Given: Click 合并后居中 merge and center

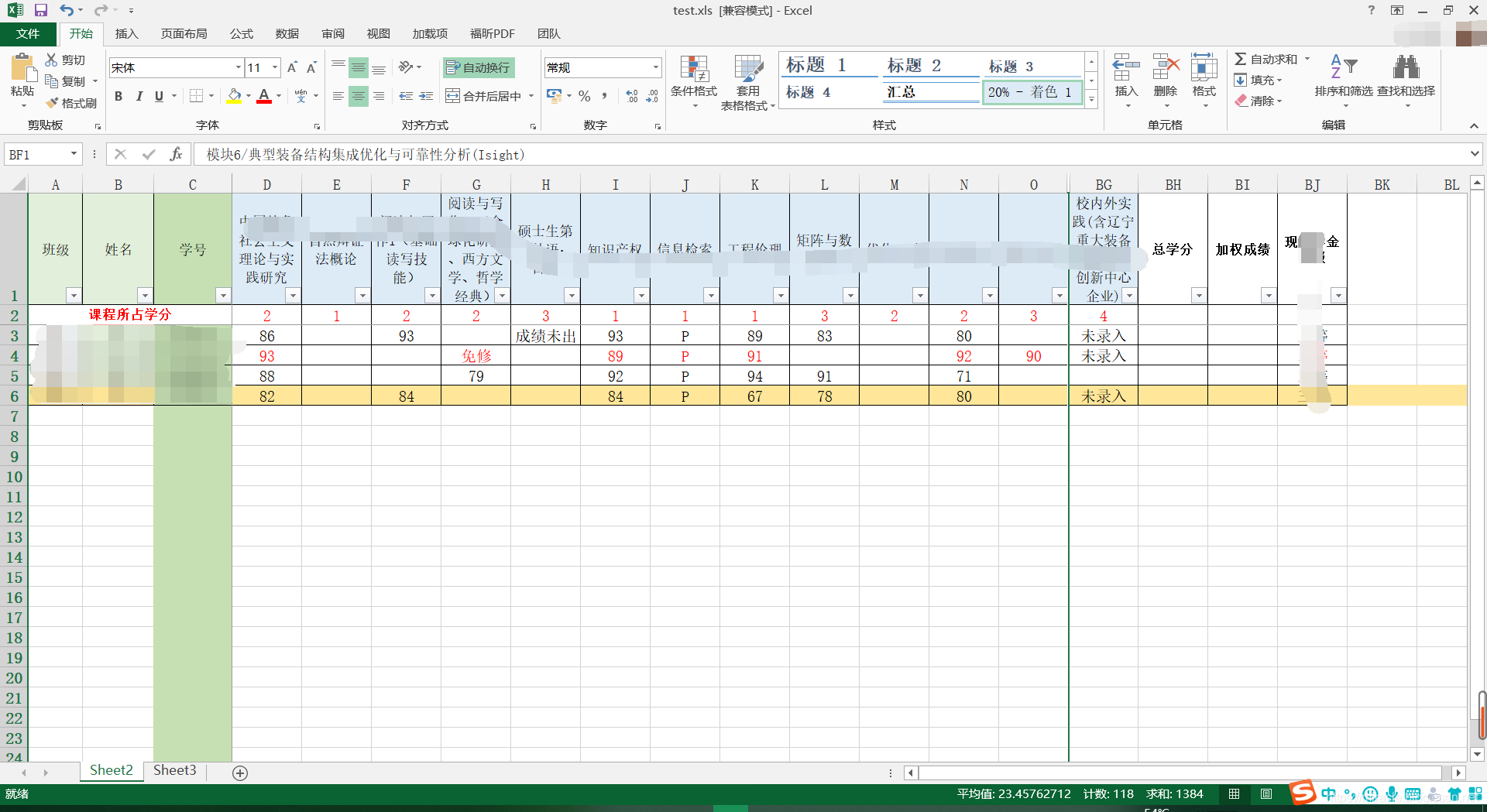Looking at the screenshot, I should [x=484, y=96].
